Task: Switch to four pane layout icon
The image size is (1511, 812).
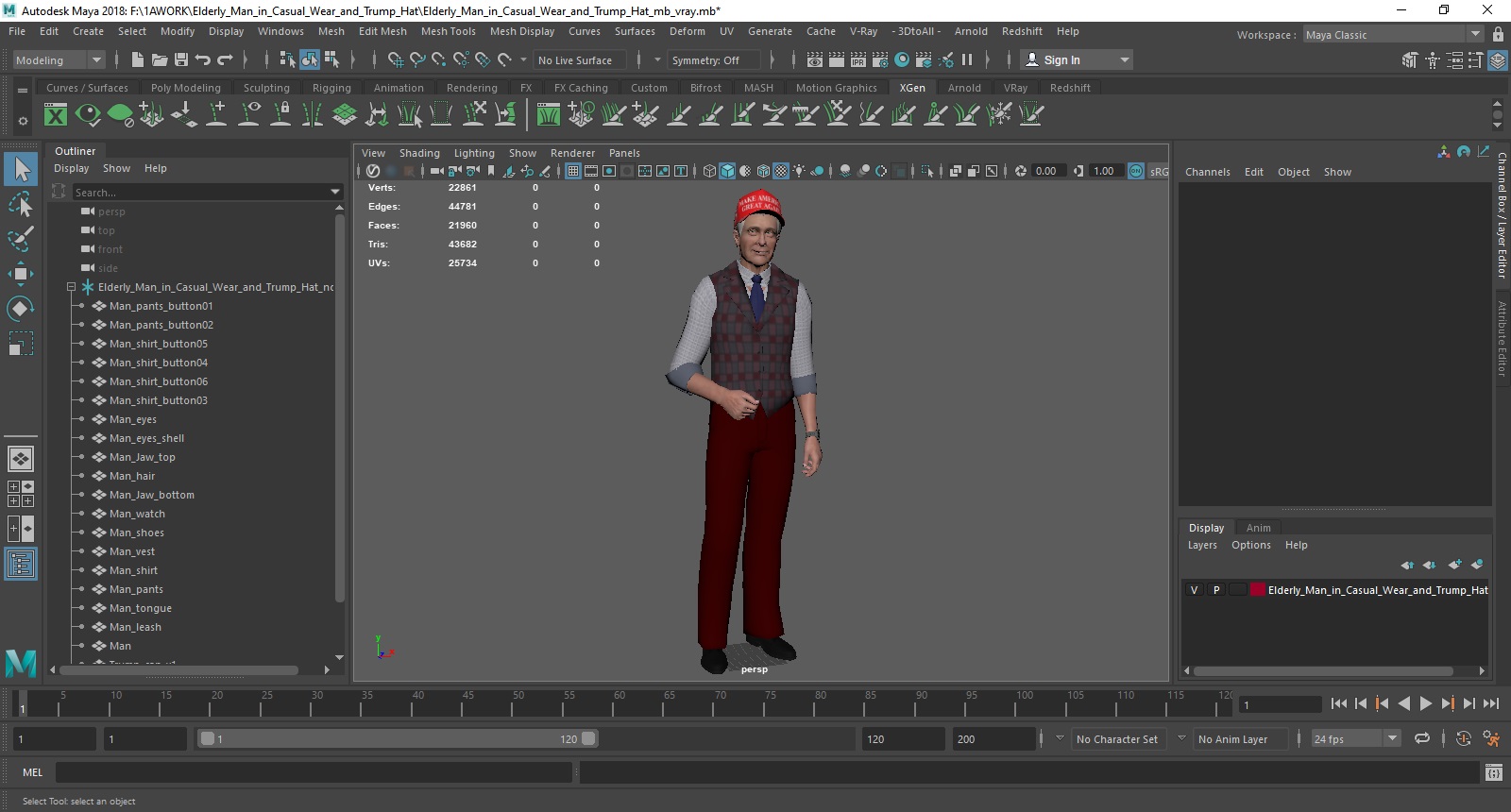Action: (x=21, y=494)
